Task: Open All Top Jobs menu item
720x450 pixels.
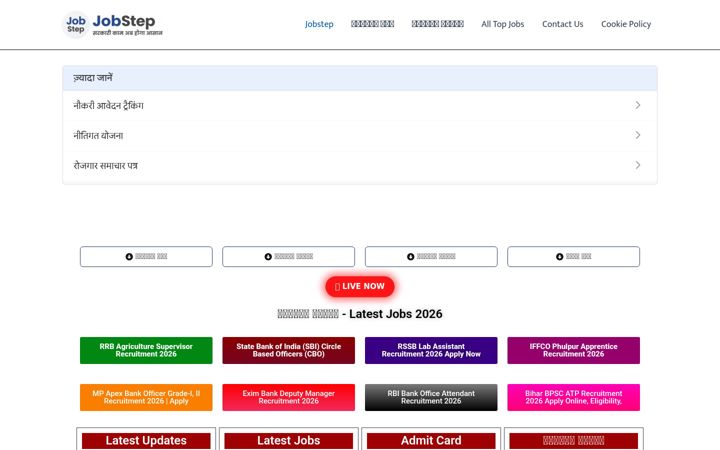Action: (502, 24)
